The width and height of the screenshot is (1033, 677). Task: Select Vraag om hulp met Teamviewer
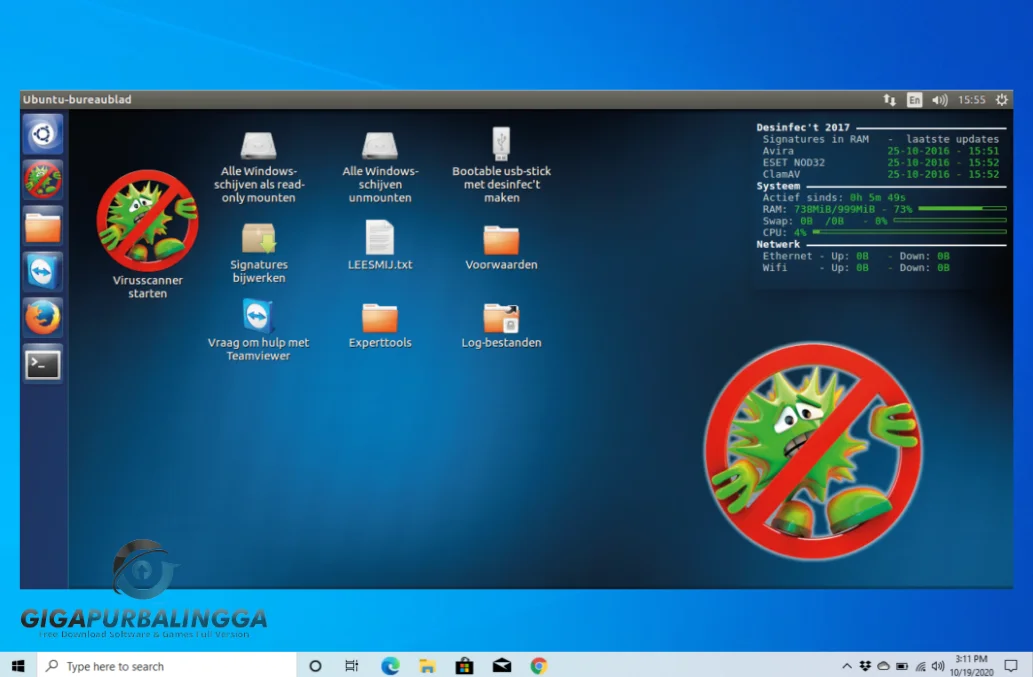[258, 330]
